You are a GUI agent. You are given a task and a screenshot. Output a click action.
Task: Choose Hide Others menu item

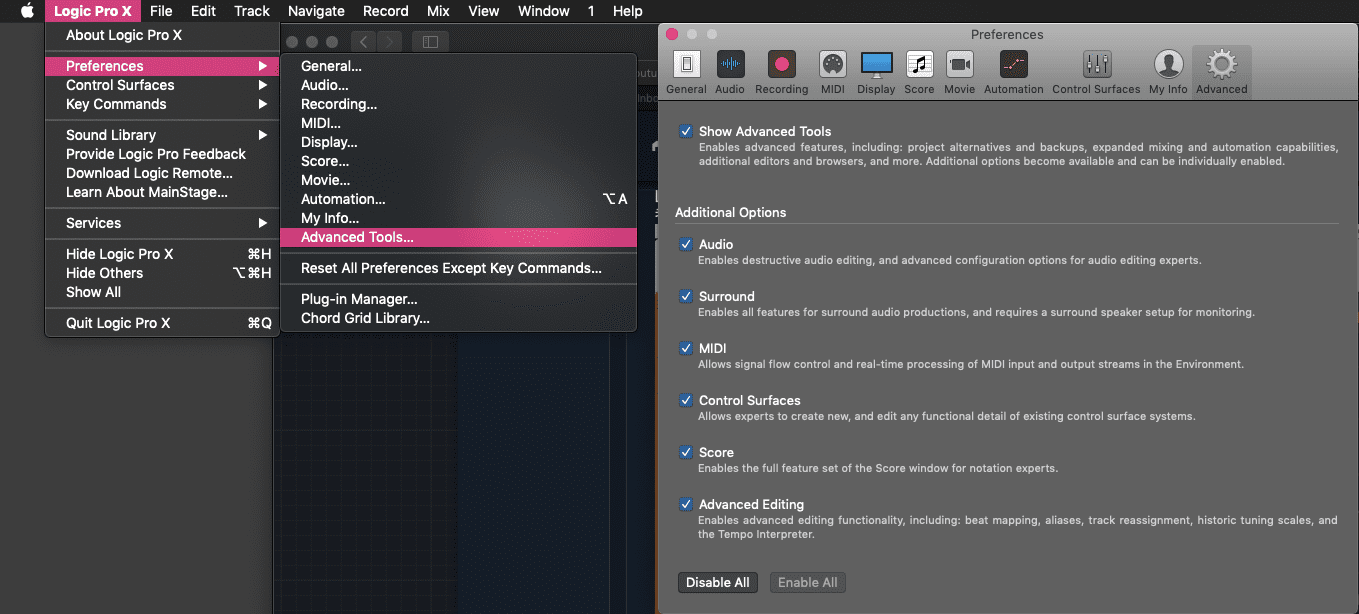click(x=162, y=273)
